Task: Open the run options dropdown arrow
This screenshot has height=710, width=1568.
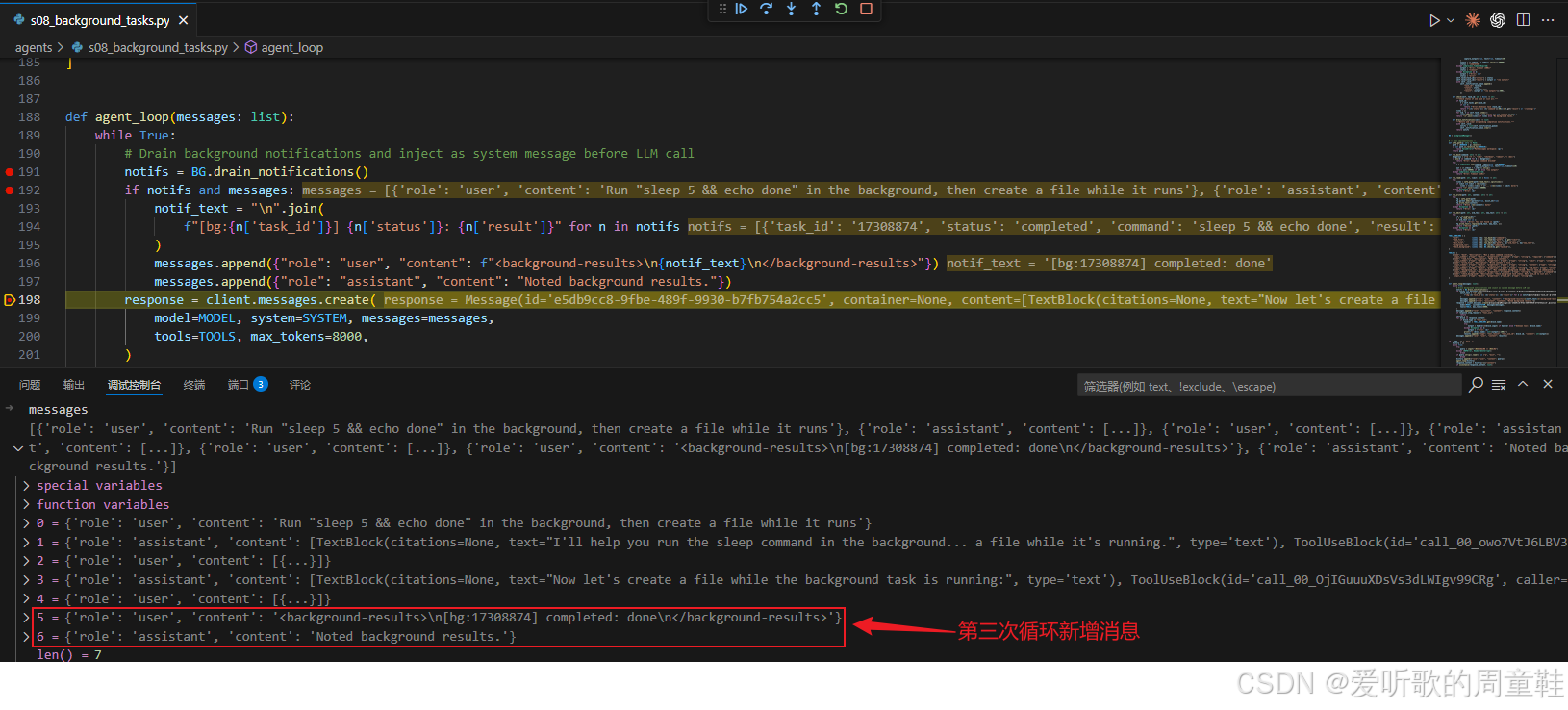Action: [1451, 20]
